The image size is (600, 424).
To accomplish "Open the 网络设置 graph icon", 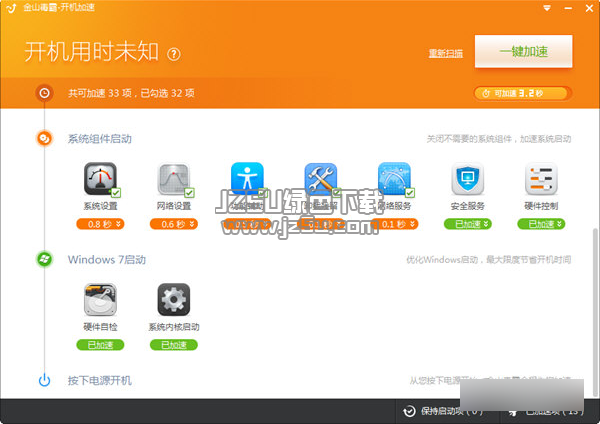I will point(174,179).
